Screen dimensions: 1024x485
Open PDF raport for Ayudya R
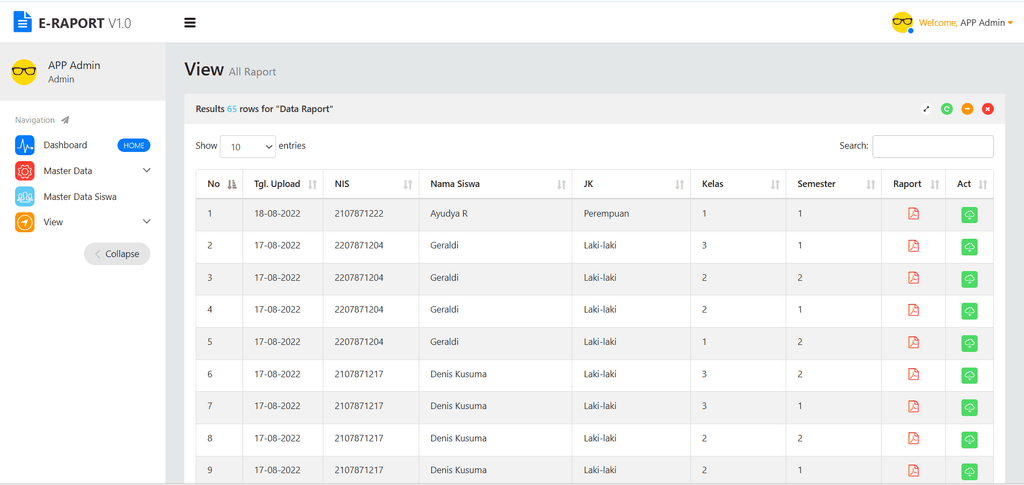coord(913,213)
